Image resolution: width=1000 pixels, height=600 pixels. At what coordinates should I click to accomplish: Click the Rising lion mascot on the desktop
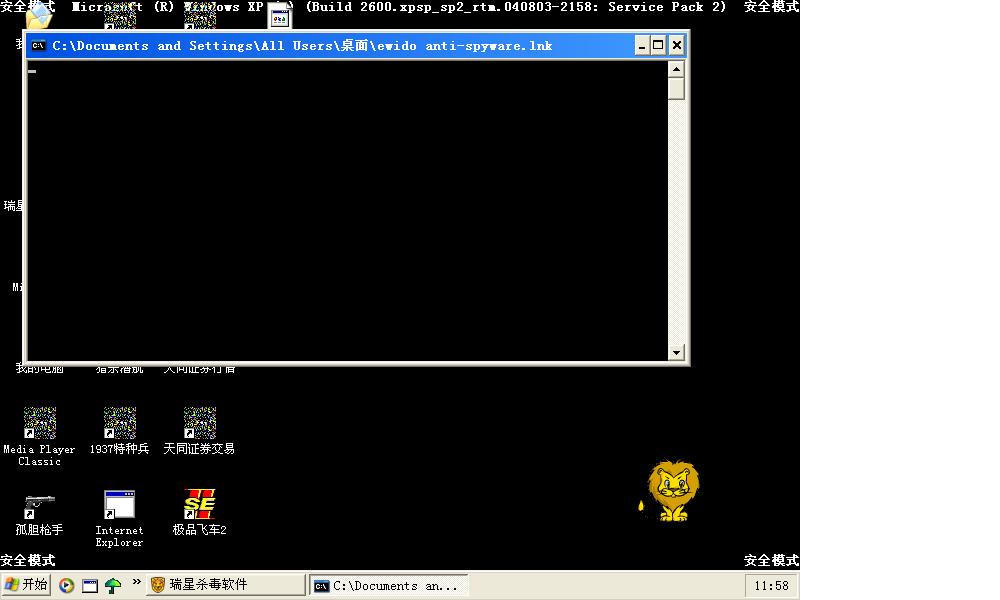670,491
